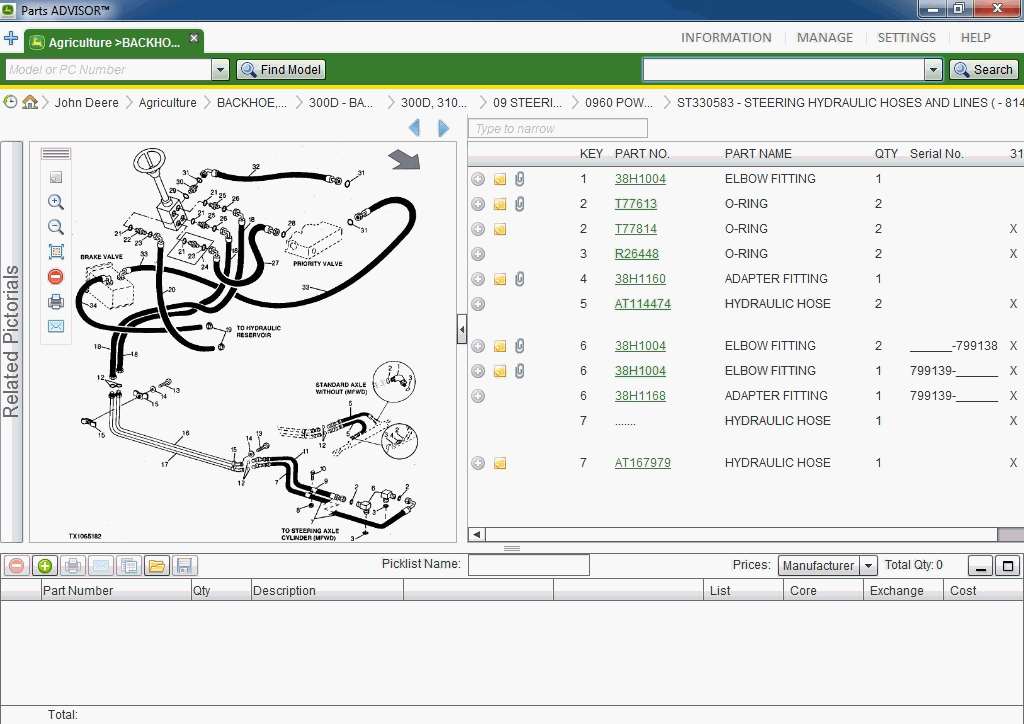The width and height of the screenshot is (1024, 724).
Task: Copy the picklist with the clipboard icon
Action: pos(129,565)
